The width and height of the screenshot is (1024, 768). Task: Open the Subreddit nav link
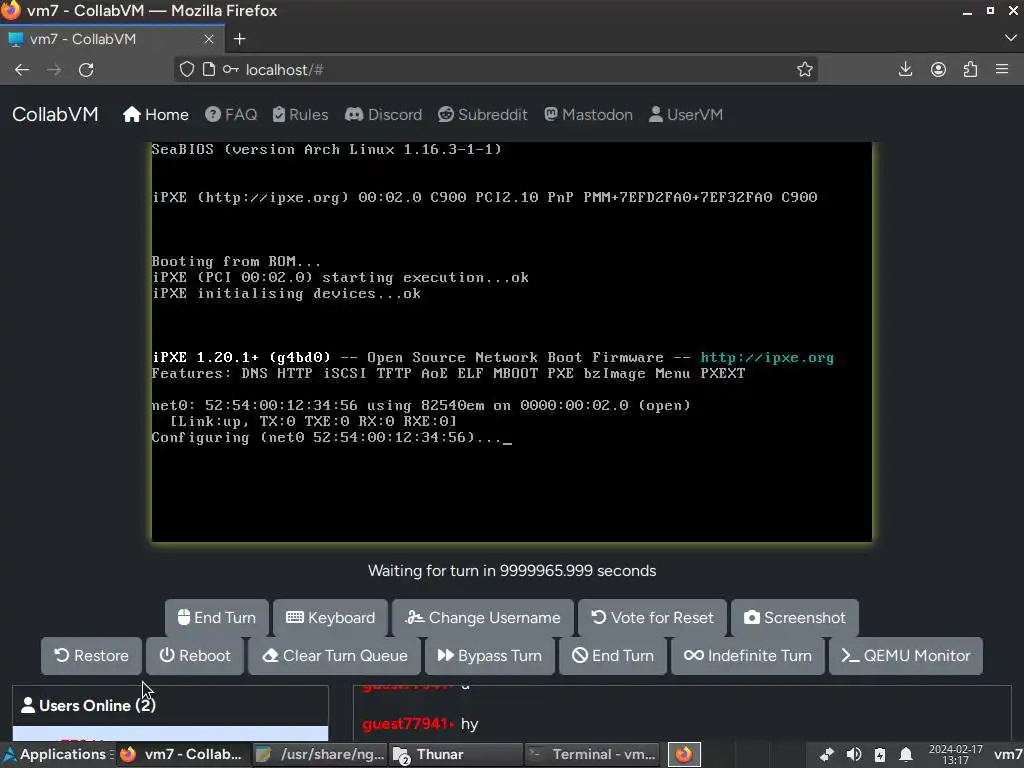coord(483,114)
